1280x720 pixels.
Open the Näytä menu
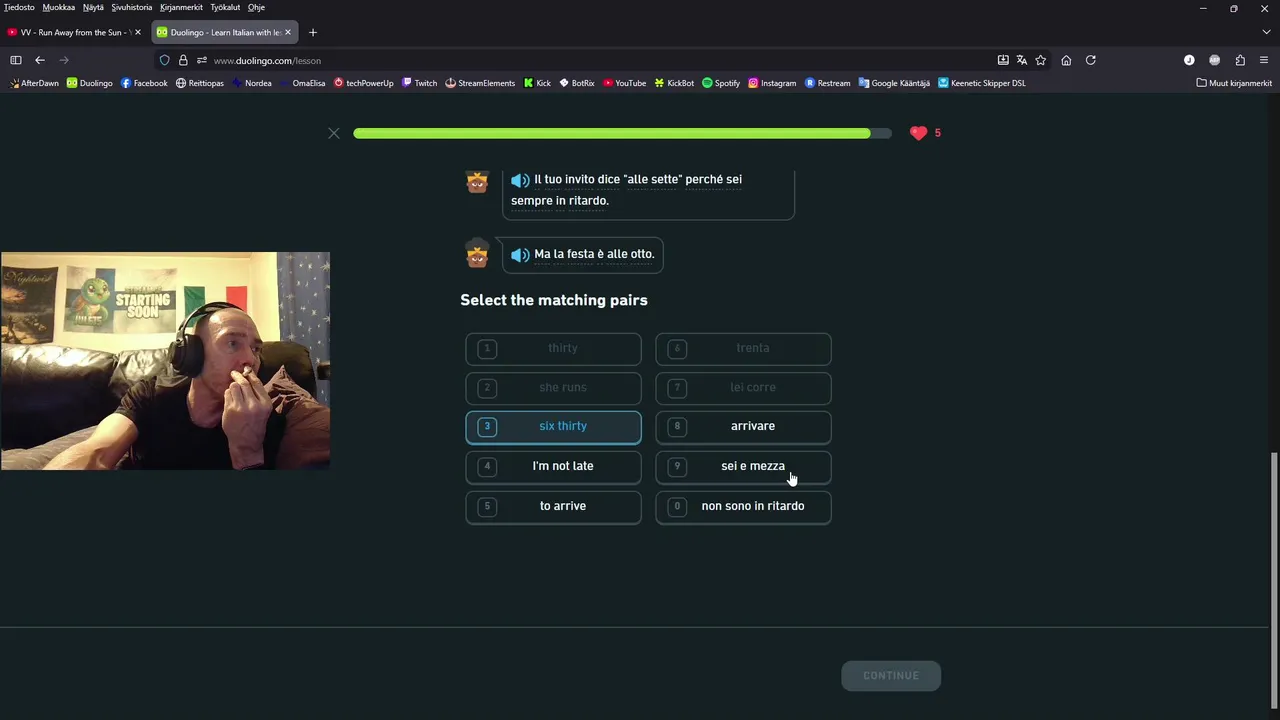[93, 7]
